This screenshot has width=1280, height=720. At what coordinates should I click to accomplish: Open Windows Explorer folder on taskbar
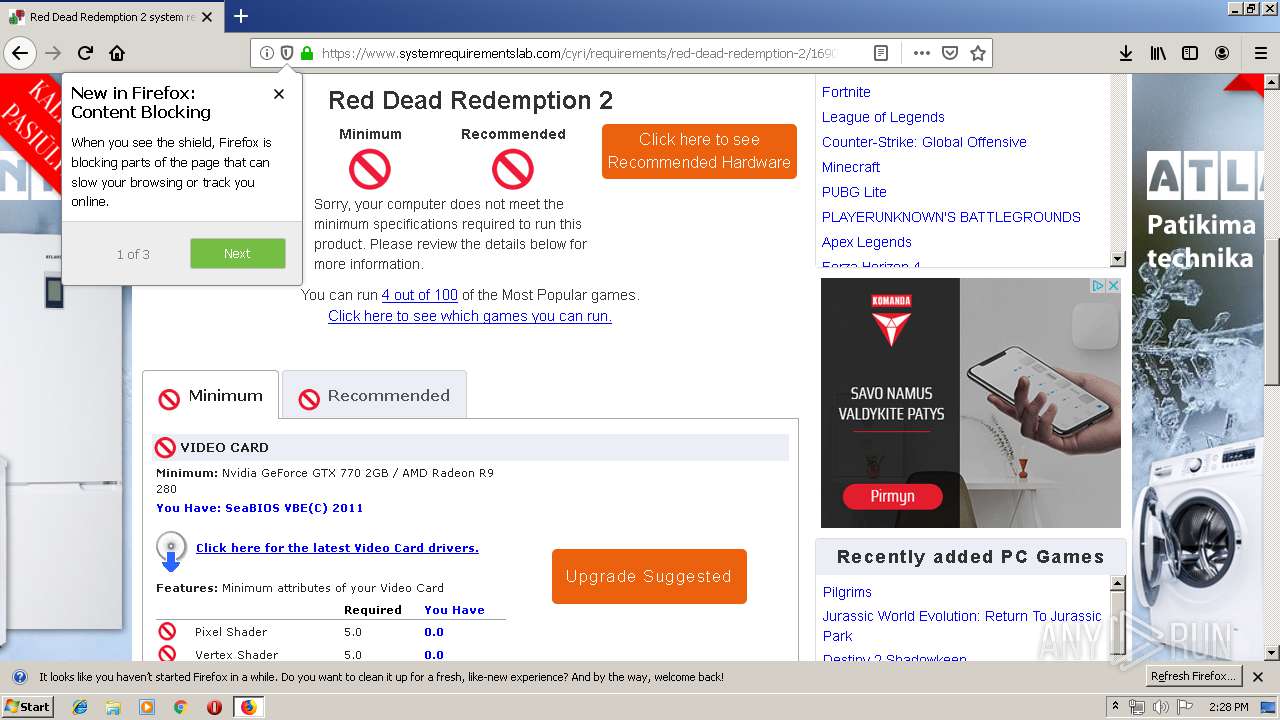coord(113,707)
